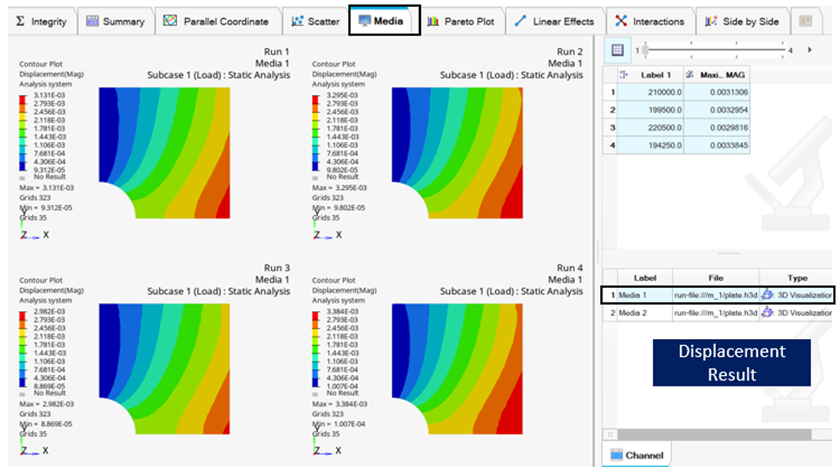Click the next-run arrow after the slider
Image resolution: width=840 pixels, height=468 pixels.
(x=809, y=50)
